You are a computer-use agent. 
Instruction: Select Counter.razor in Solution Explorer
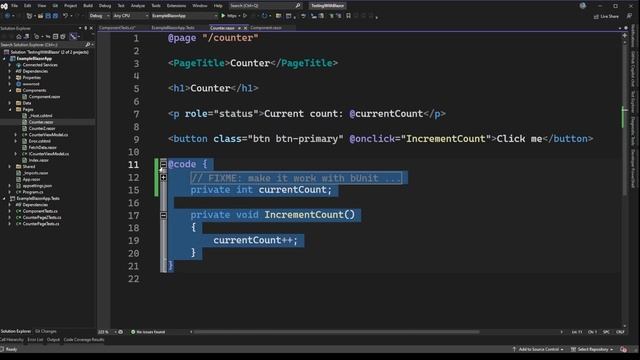pos(41,122)
